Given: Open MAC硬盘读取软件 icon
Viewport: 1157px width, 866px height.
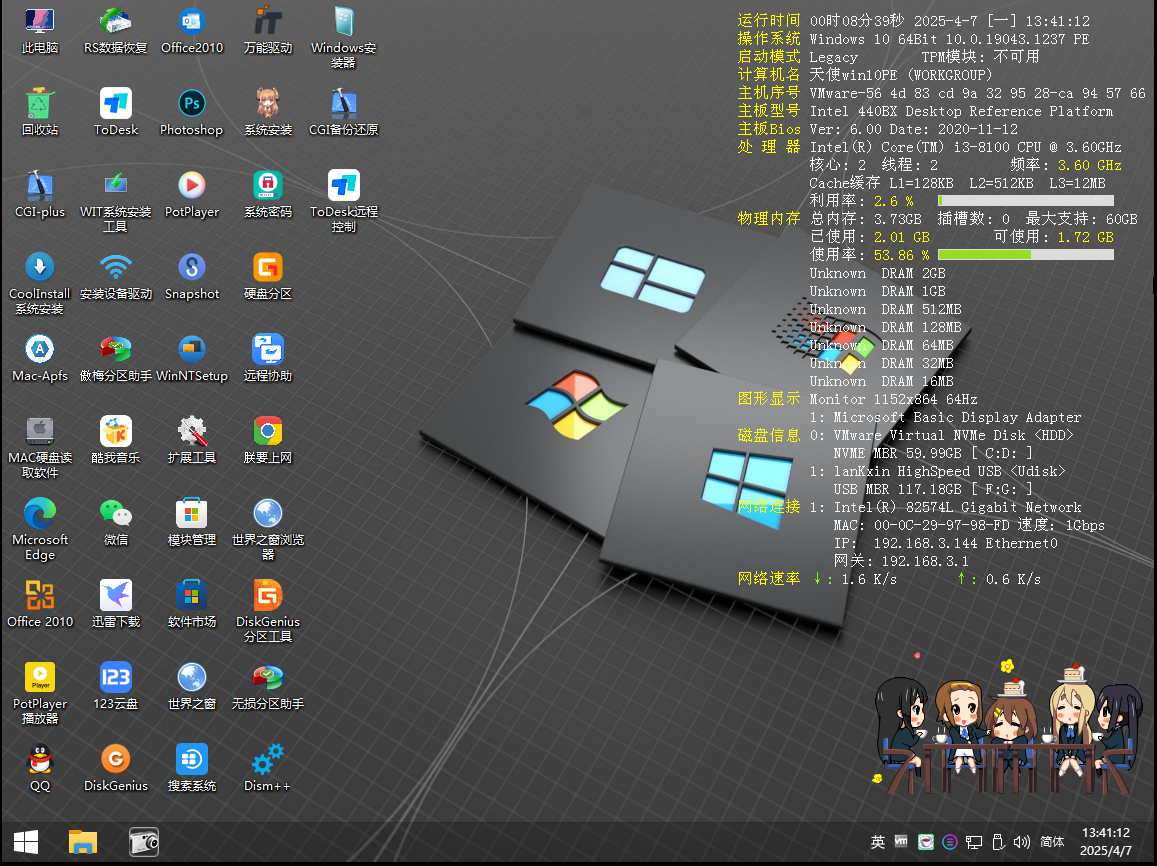Looking at the screenshot, I should click(40, 448).
